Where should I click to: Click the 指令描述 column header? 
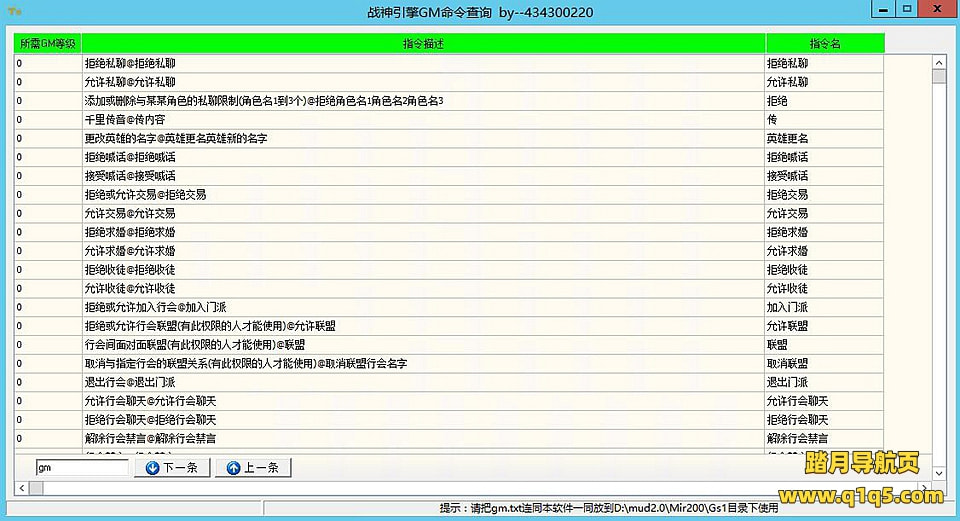point(423,44)
